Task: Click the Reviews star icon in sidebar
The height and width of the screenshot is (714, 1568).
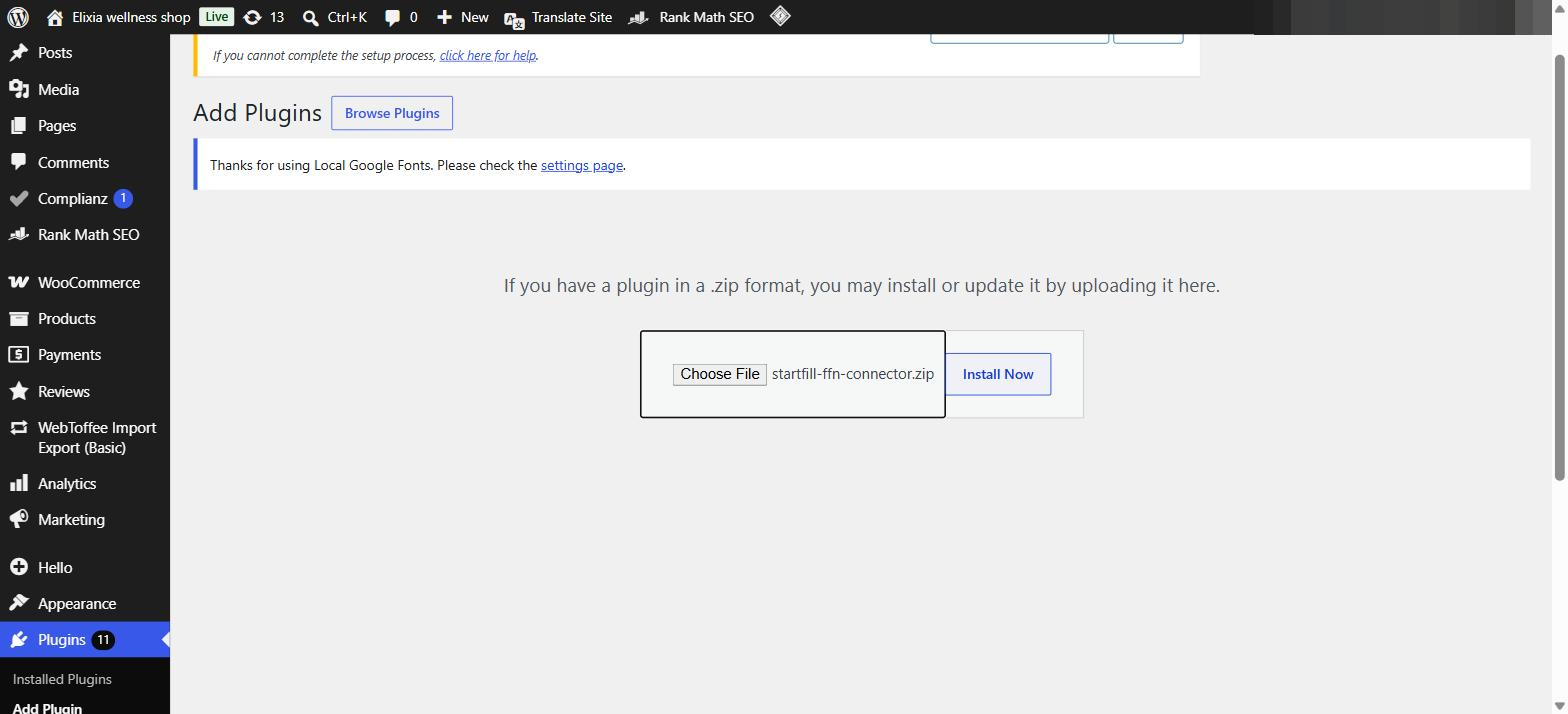Action: click(18, 391)
